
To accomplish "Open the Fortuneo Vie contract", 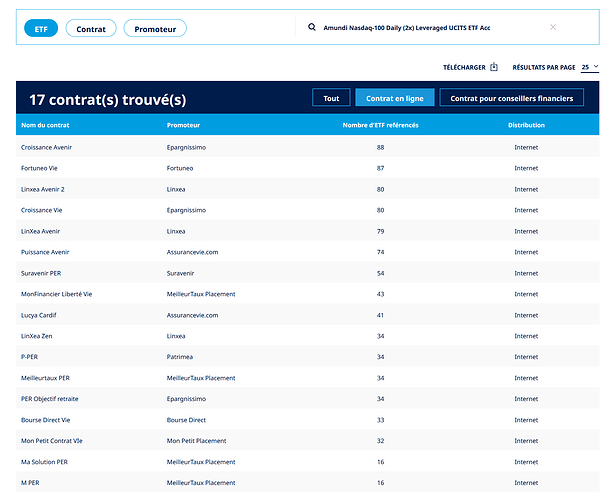I will point(39,168).
